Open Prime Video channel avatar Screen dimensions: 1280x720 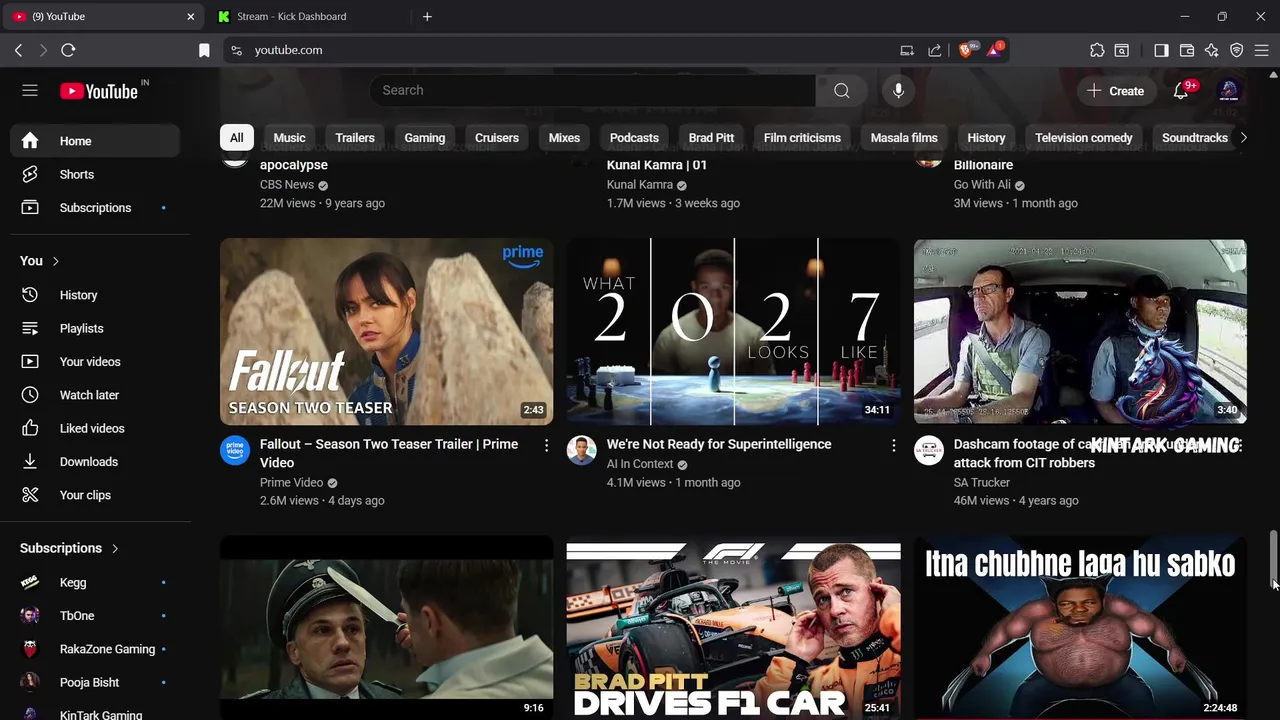tap(235, 450)
